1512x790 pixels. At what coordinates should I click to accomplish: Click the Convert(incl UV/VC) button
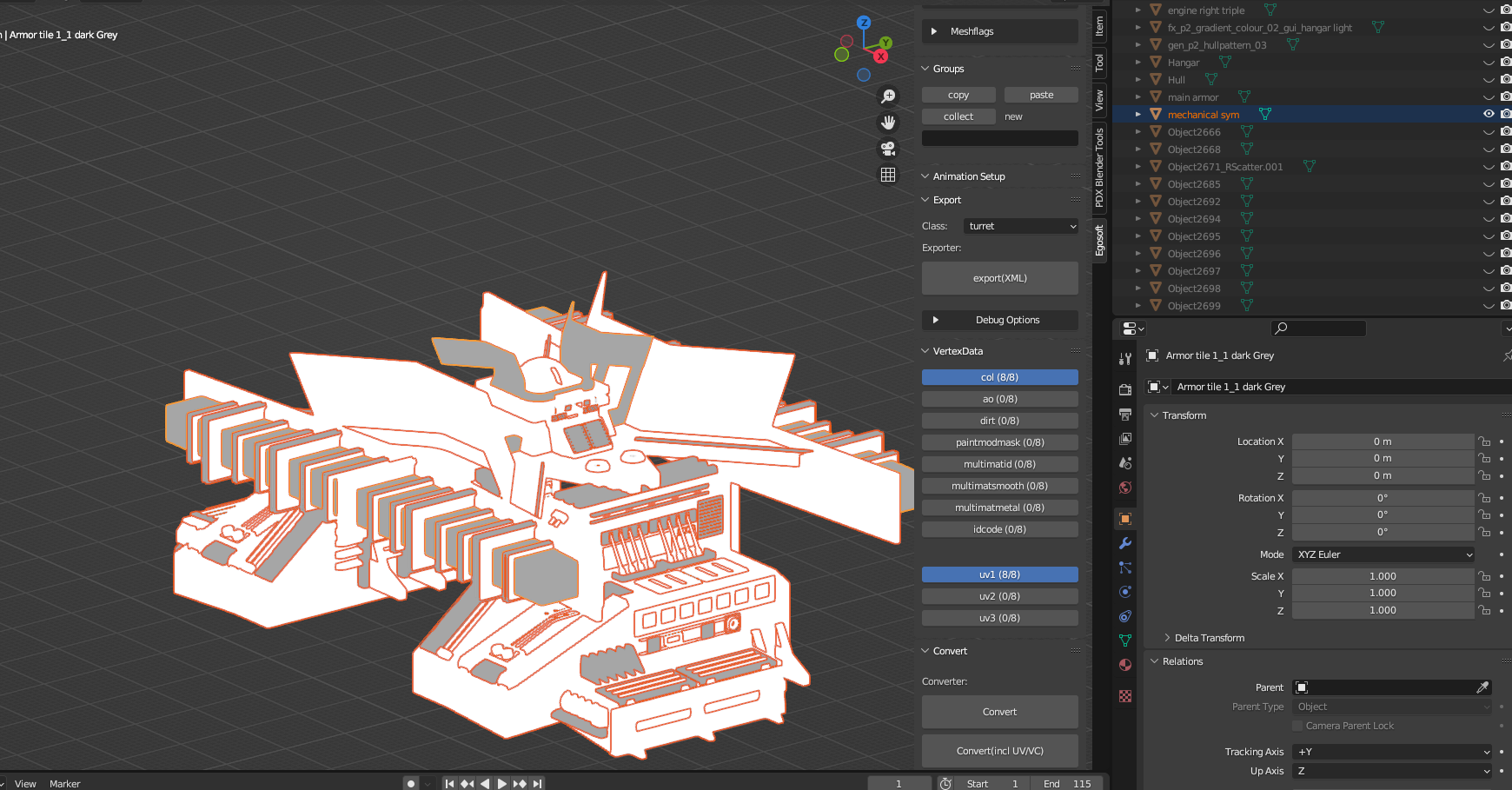[x=1000, y=751]
